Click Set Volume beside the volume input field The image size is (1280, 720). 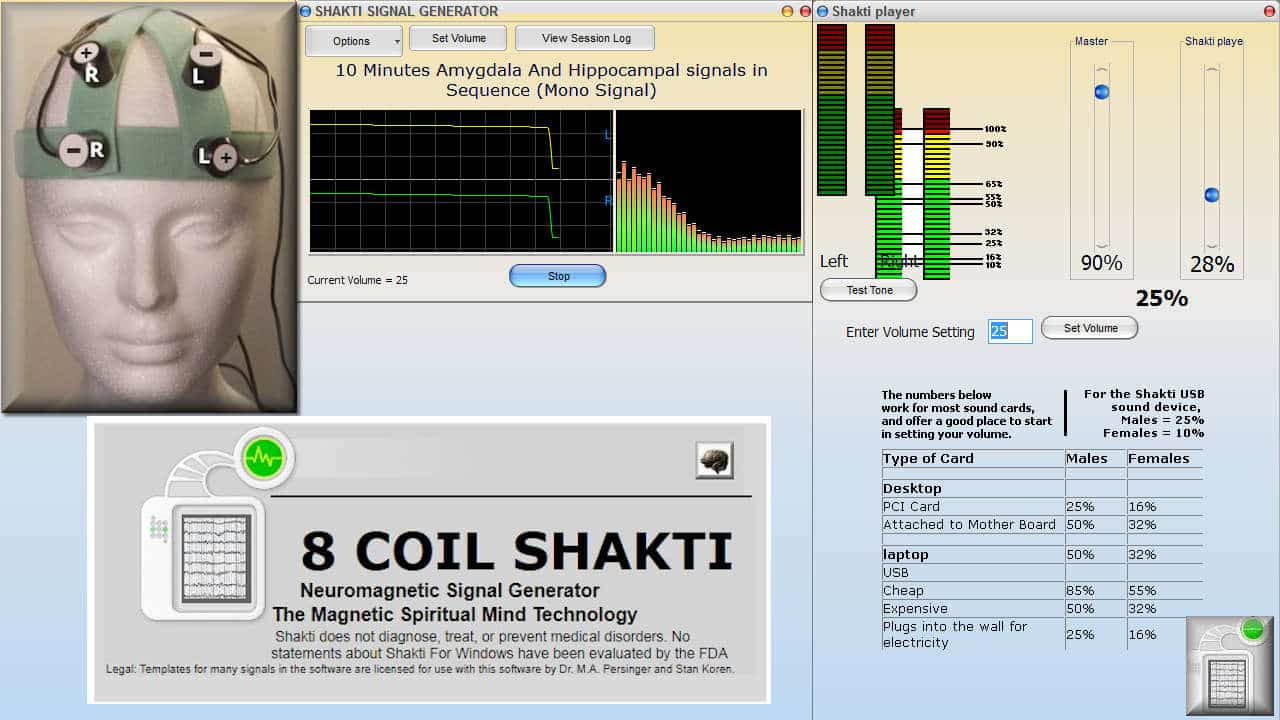[x=1090, y=328]
